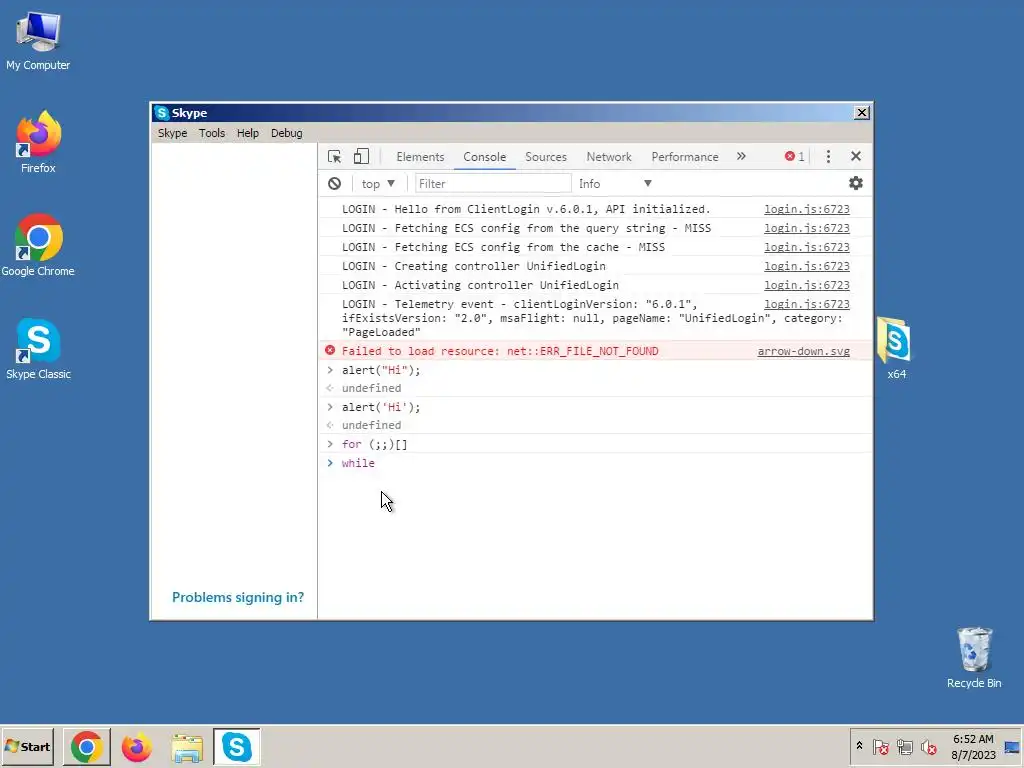Select the Firefox desktop shortcut
The height and width of the screenshot is (768, 1024).
(x=38, y=142)
